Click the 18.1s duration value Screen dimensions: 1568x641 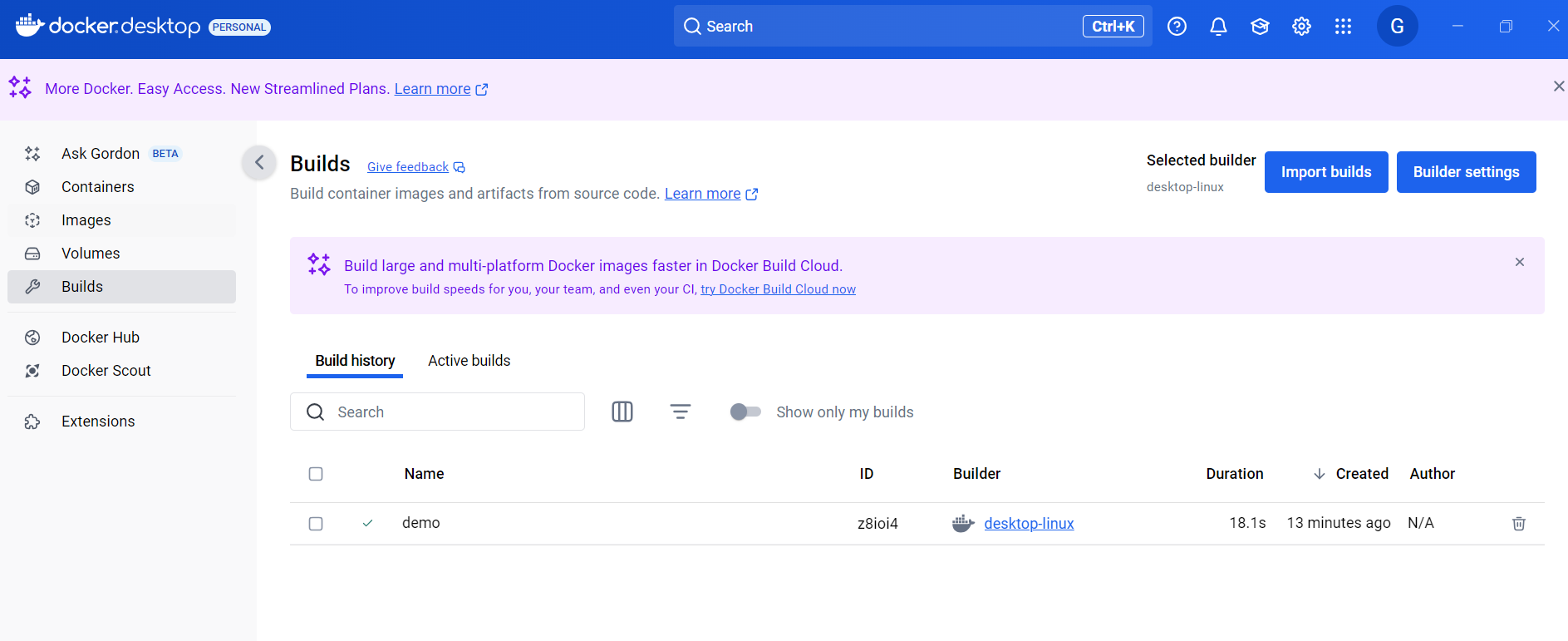click(x=1248, y=523)
